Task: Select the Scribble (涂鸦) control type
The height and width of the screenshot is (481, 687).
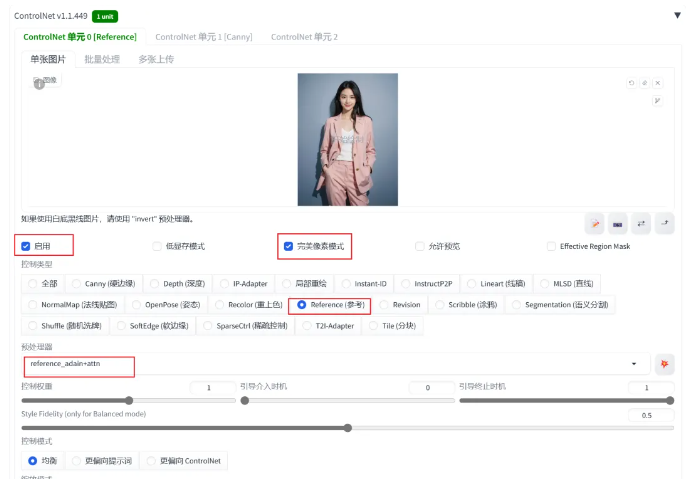Action: point(467,305)
